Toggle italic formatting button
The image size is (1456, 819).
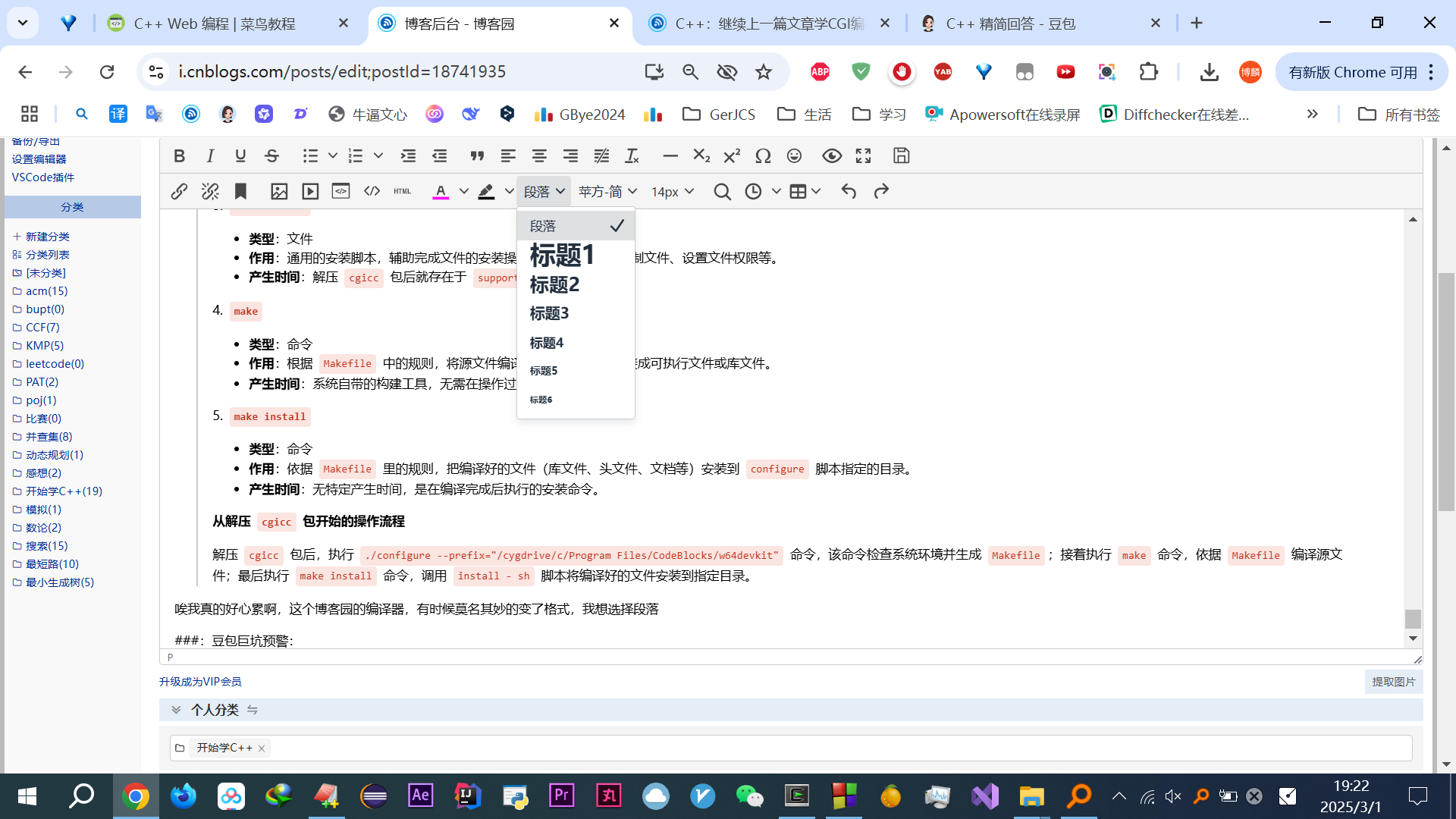click(210, 156)
